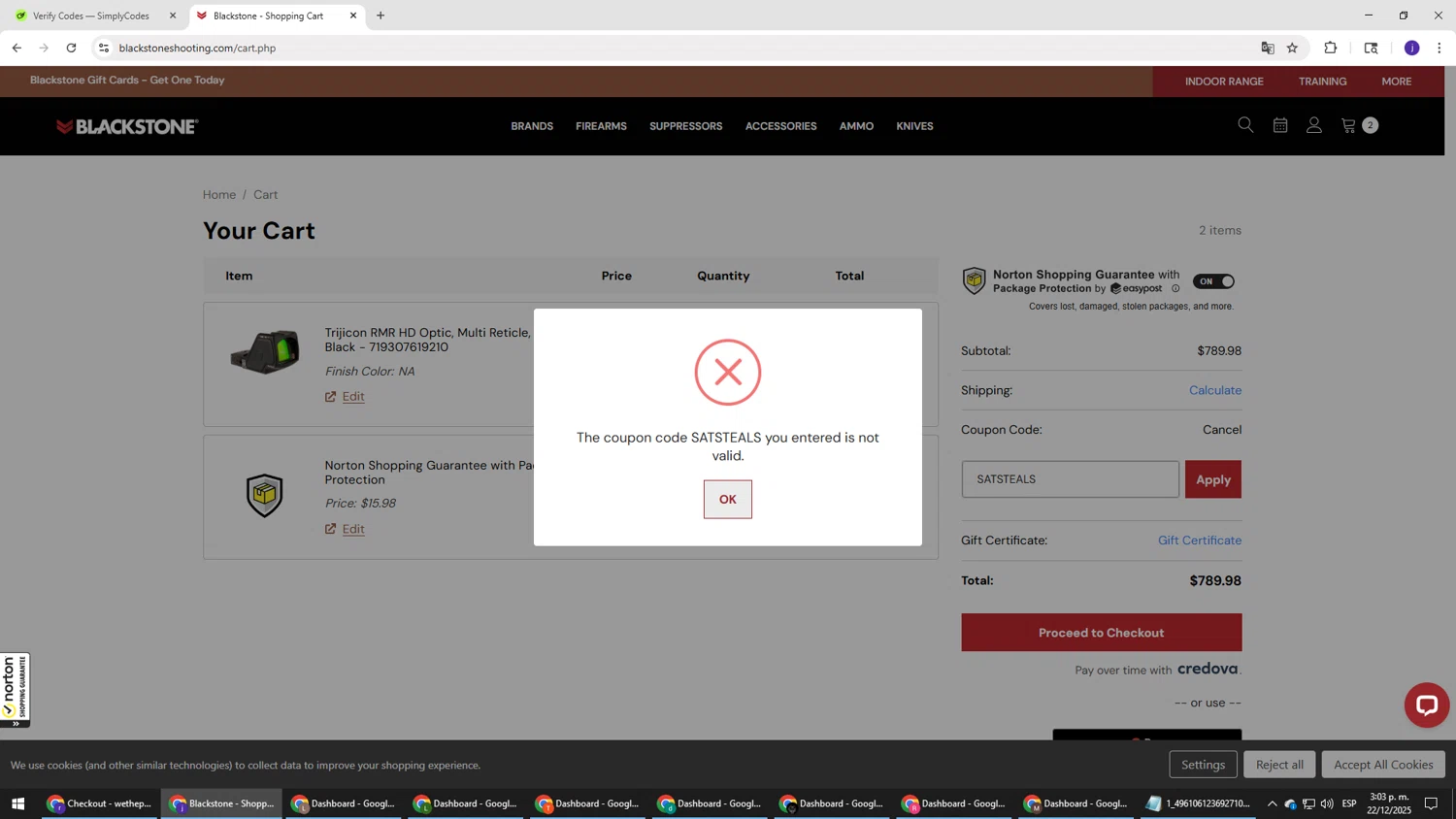The image size is (1456, 819).
Task: Open the ACCESSORIES menu
Action: (x=780, y=126)
